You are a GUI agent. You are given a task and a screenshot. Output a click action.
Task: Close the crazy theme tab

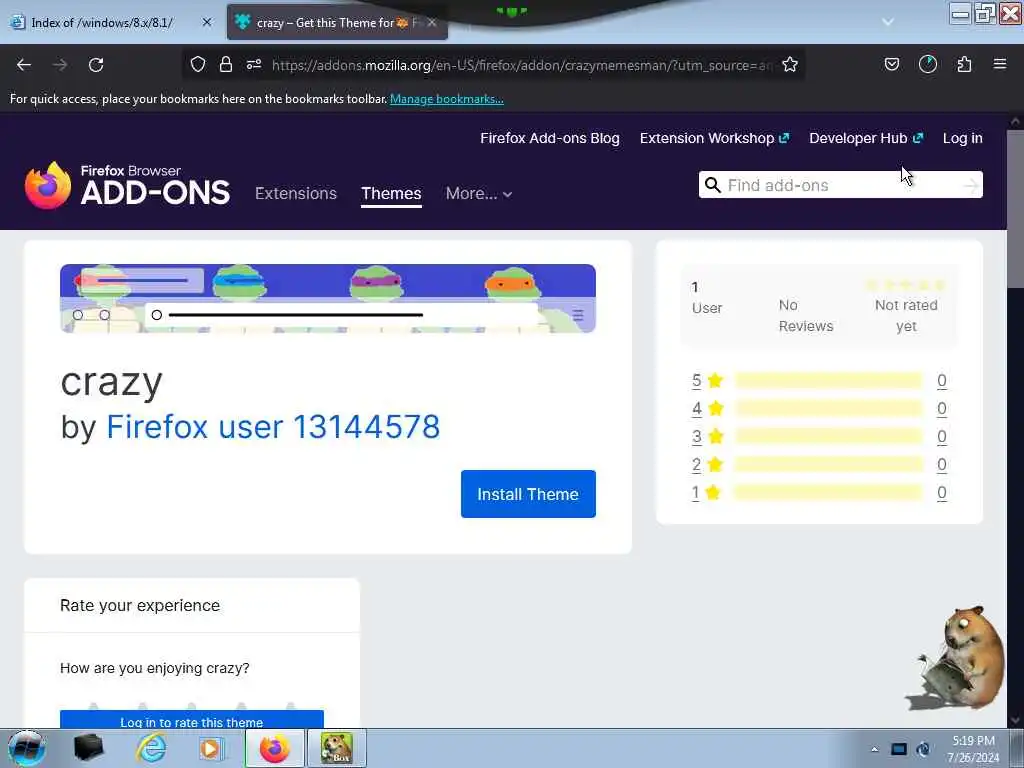[x=432, y=23]
